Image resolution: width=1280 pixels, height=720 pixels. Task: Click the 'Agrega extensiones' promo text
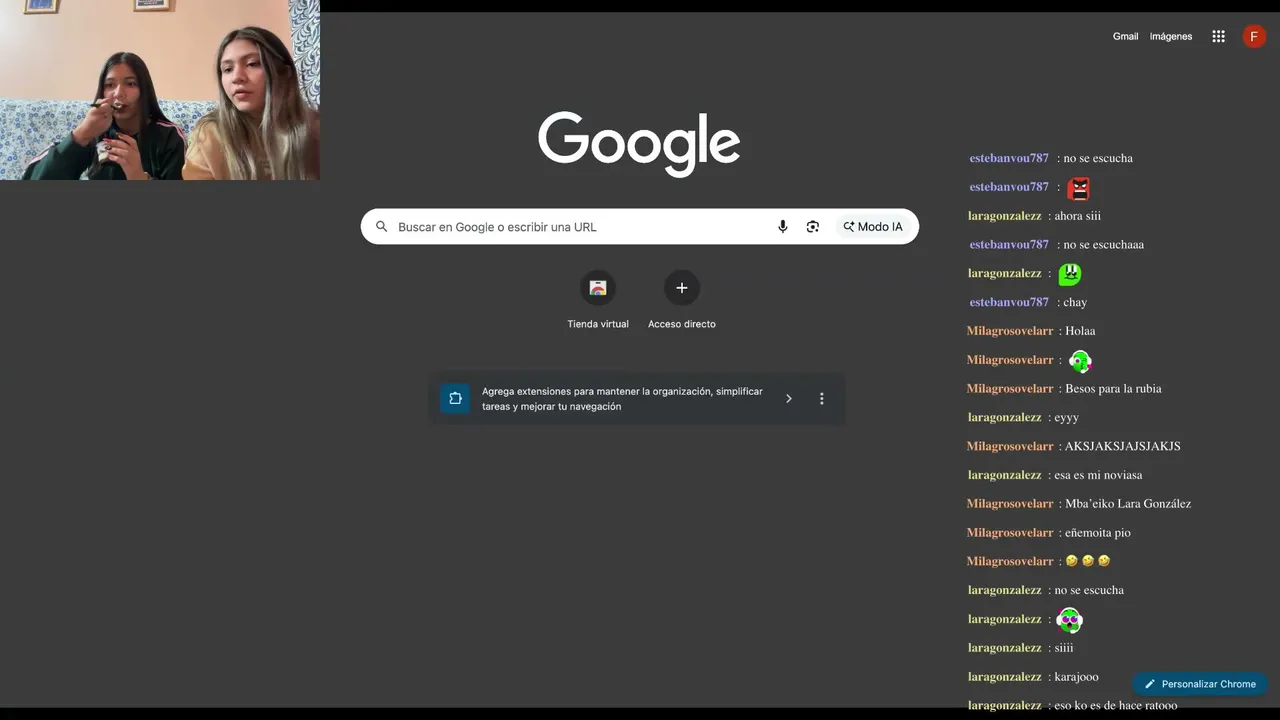tap(622, 399)
